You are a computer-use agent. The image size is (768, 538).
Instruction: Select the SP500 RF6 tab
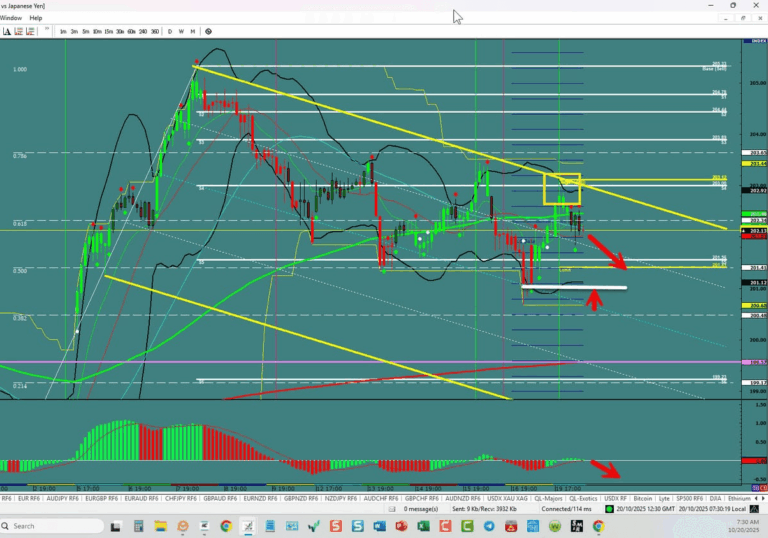coord(690,498)
